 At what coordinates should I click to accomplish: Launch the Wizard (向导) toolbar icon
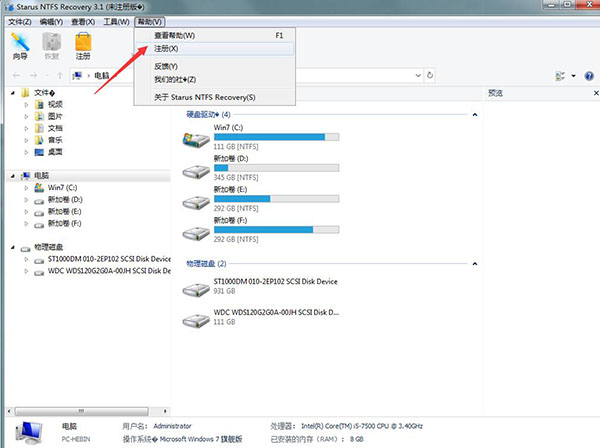(20, 46)
